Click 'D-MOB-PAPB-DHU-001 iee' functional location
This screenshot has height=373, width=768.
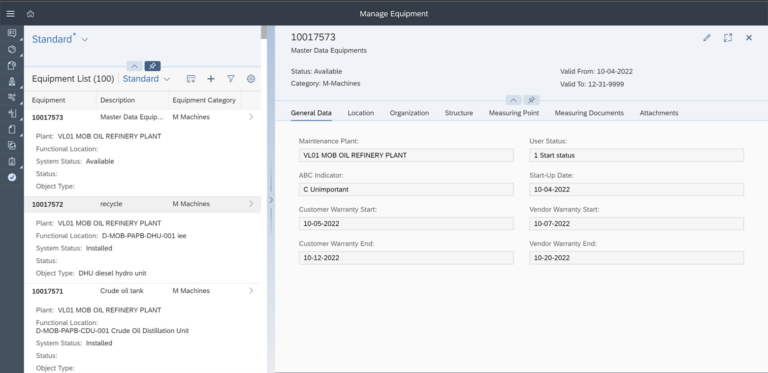coord(144,236)
